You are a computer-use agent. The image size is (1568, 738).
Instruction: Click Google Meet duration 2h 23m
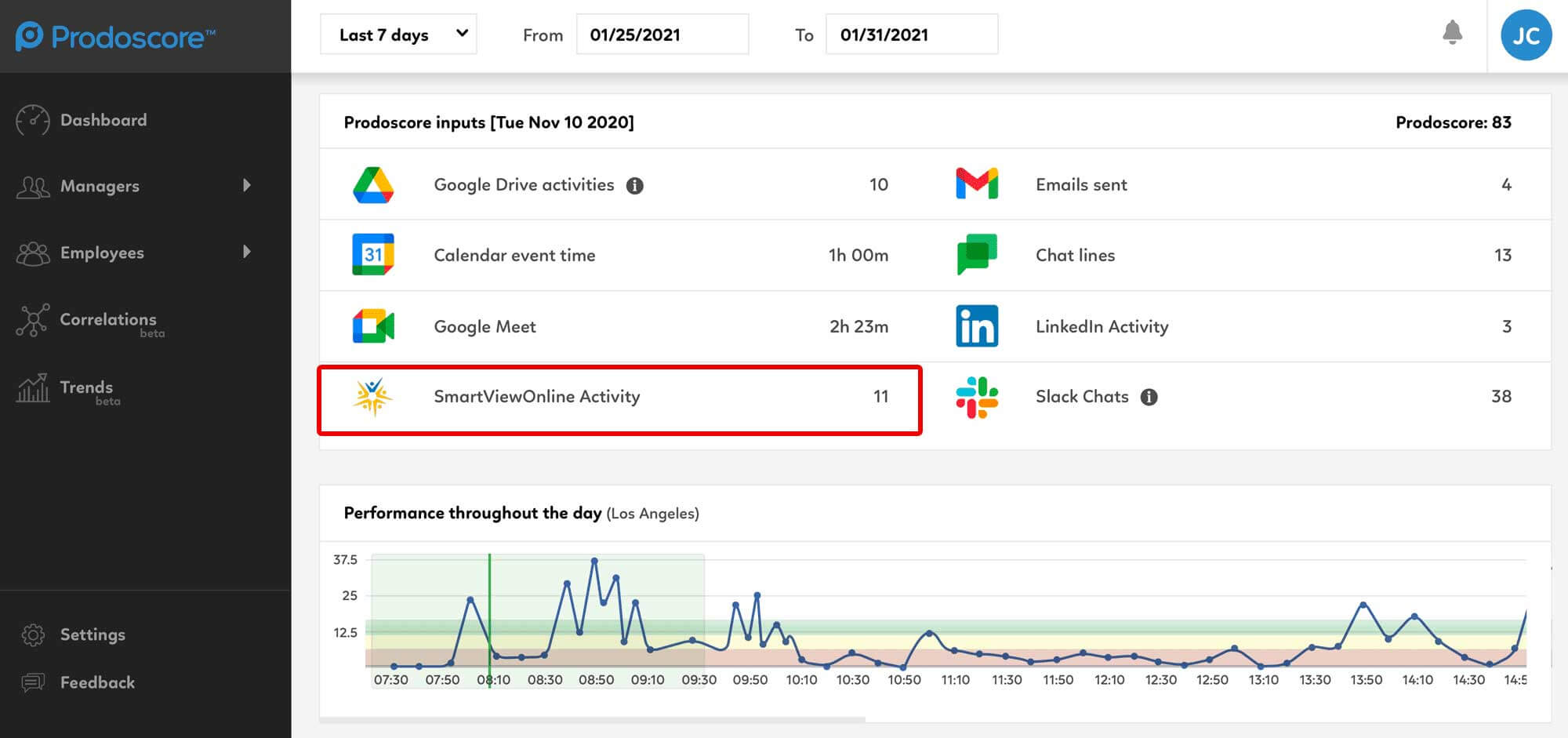click(858, 326)
